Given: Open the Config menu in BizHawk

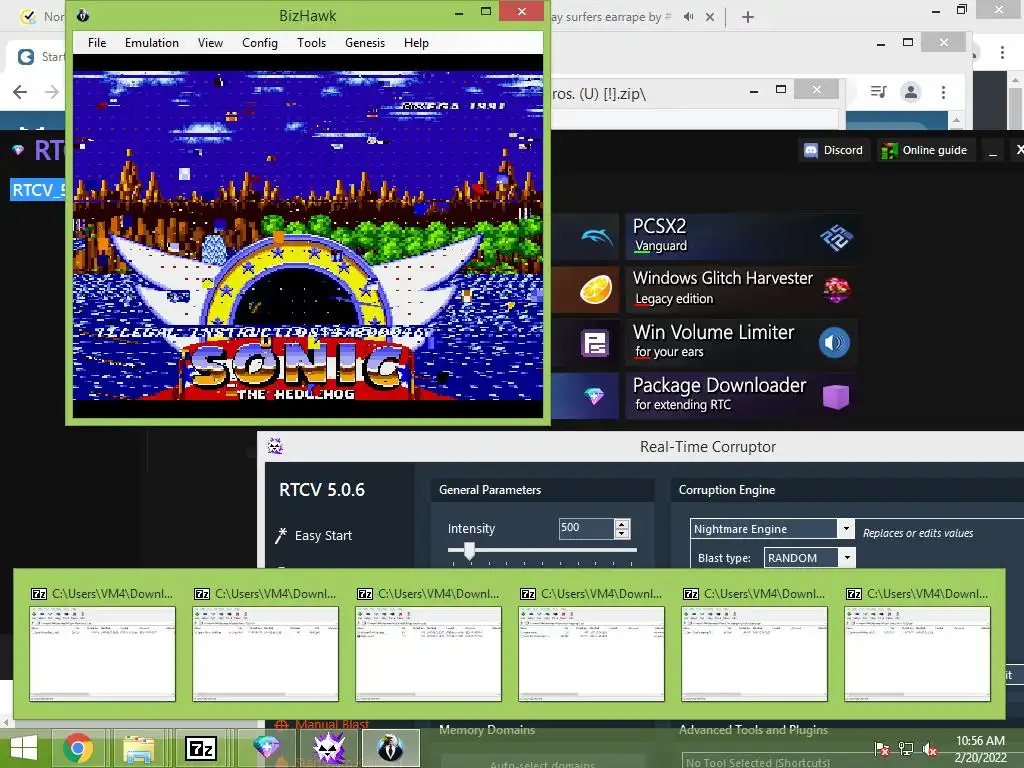Looking at the screenshot, I should (x=260, y=42).
